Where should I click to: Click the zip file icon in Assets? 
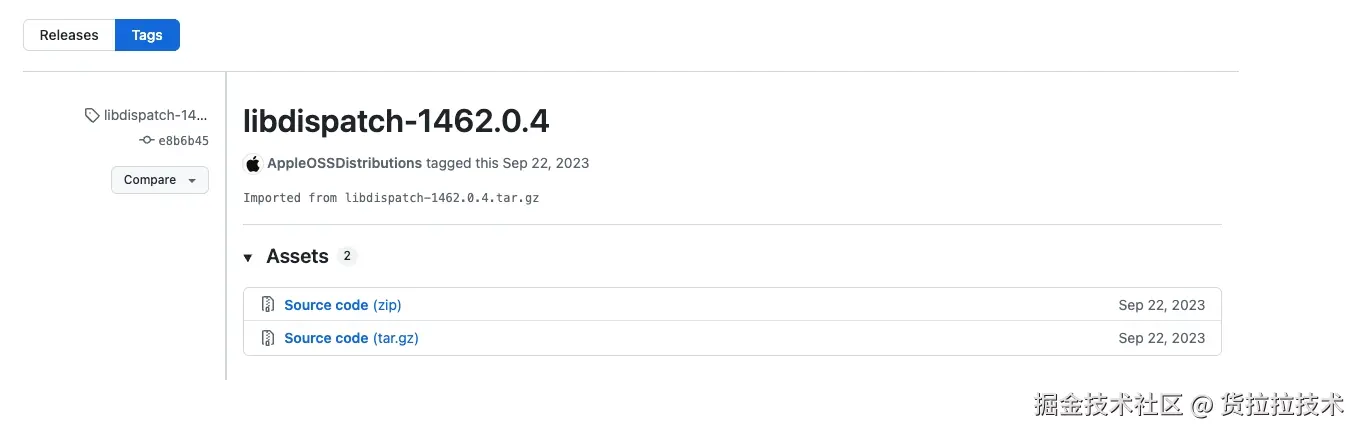point(268,305)
